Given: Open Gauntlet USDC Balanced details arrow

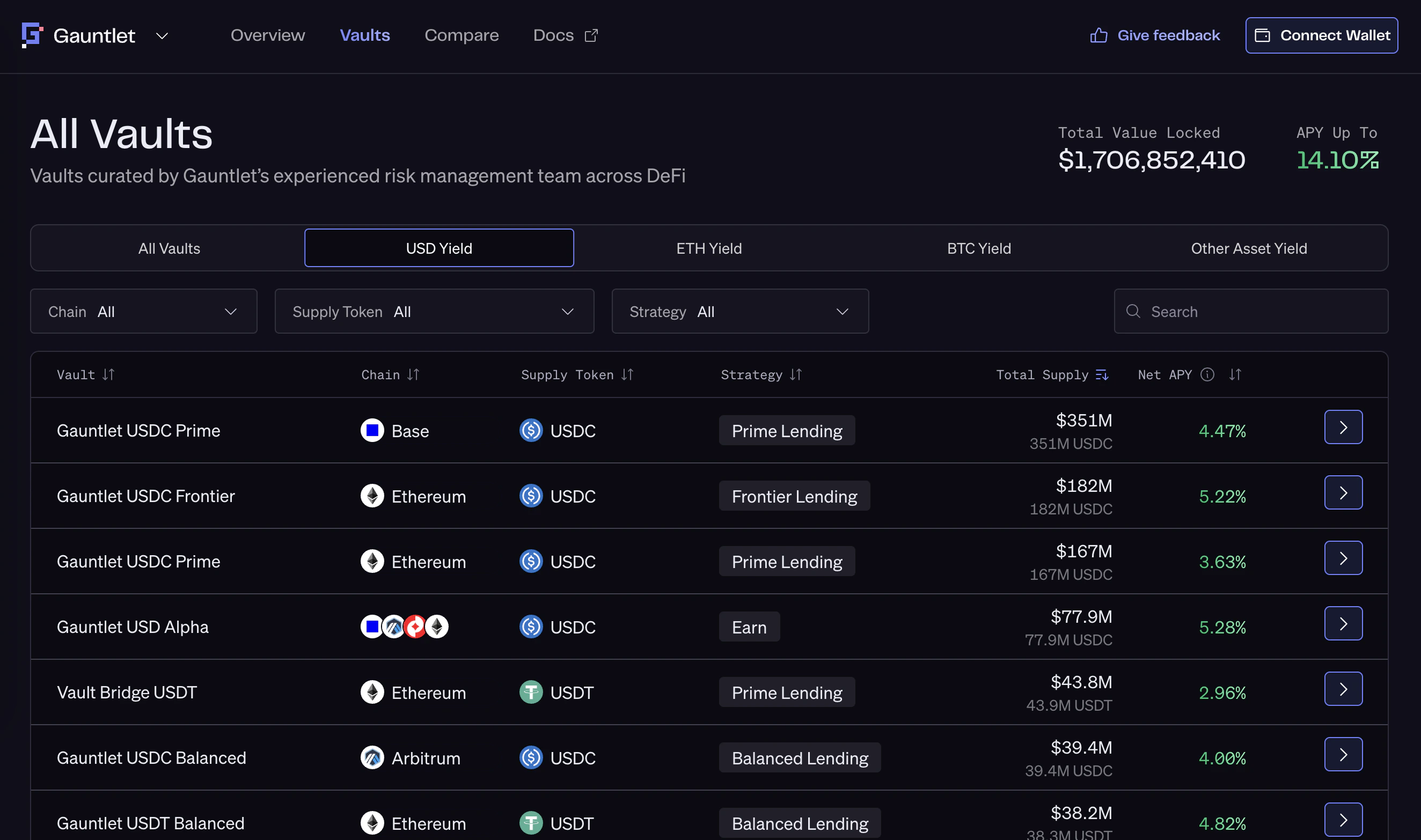Looking at the screenshot, I should click(1343, 754).
